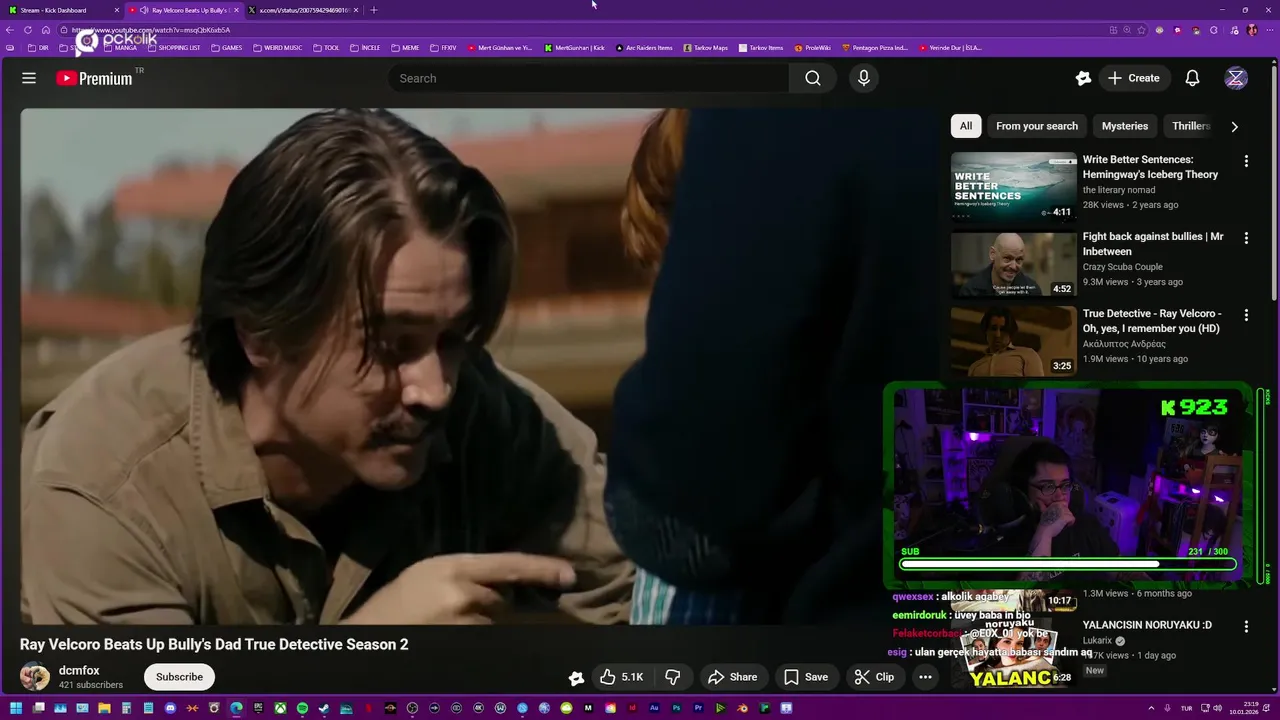Select the From your search chip
The height and width of the screenshot is (720, 1280).
[1037, 126]
